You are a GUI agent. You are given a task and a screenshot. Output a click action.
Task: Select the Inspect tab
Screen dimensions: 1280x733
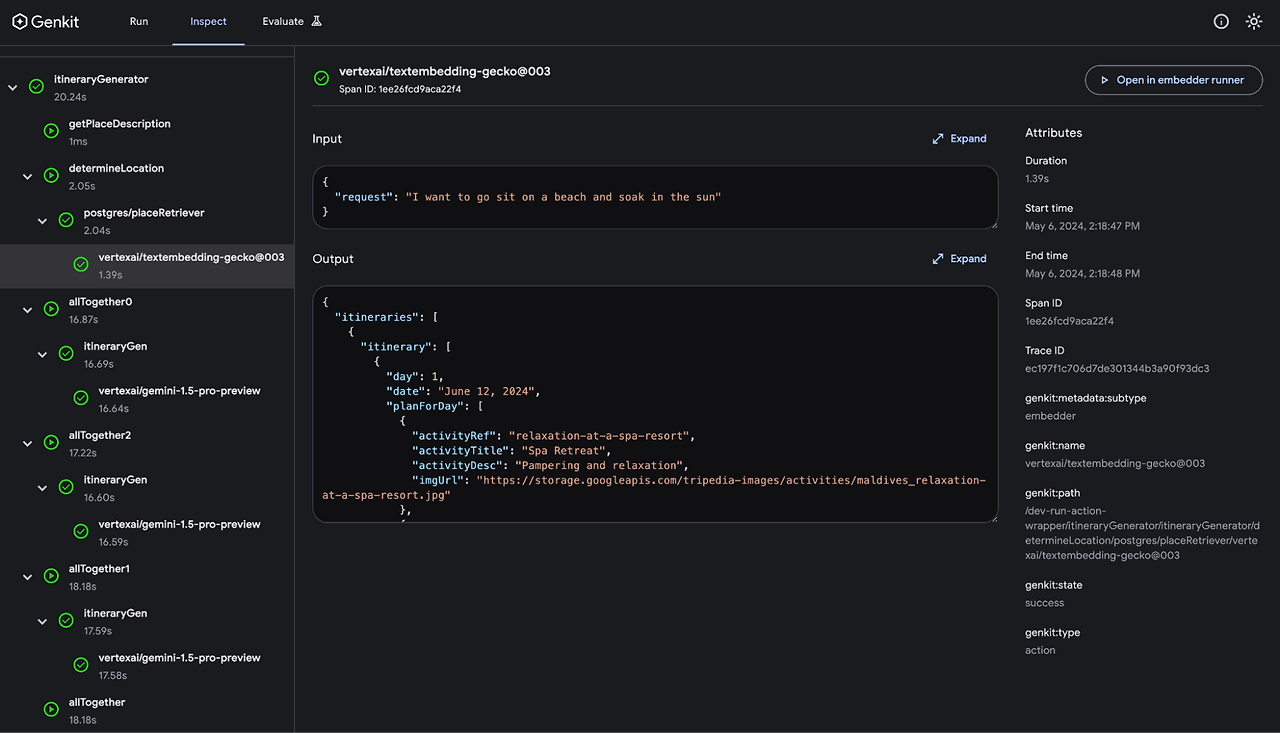pos(208,21)
